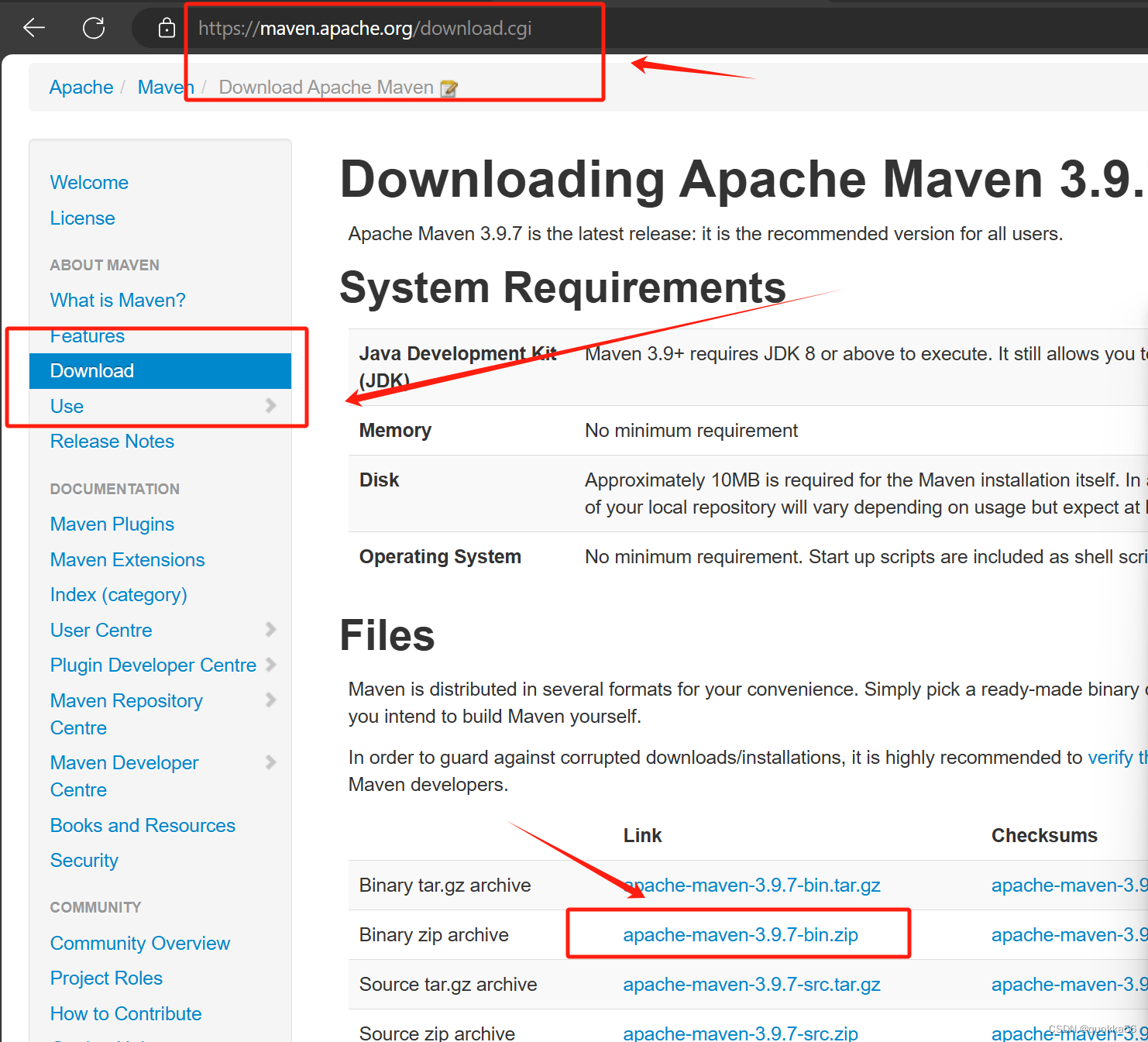Open Maven Repository Centre link
Screen dimensions: 1148x1042
click(126, 714)
